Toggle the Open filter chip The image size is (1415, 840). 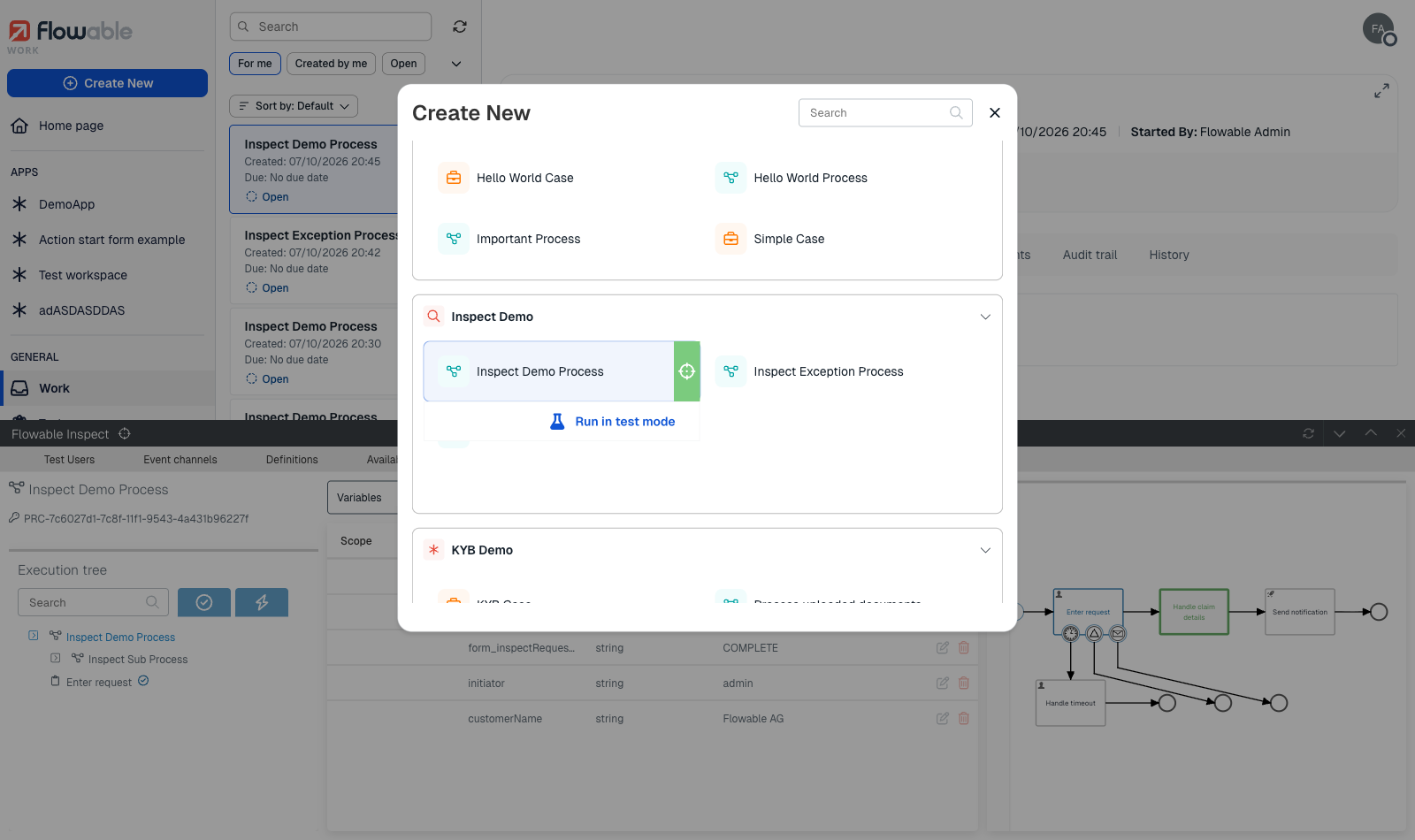403,64
